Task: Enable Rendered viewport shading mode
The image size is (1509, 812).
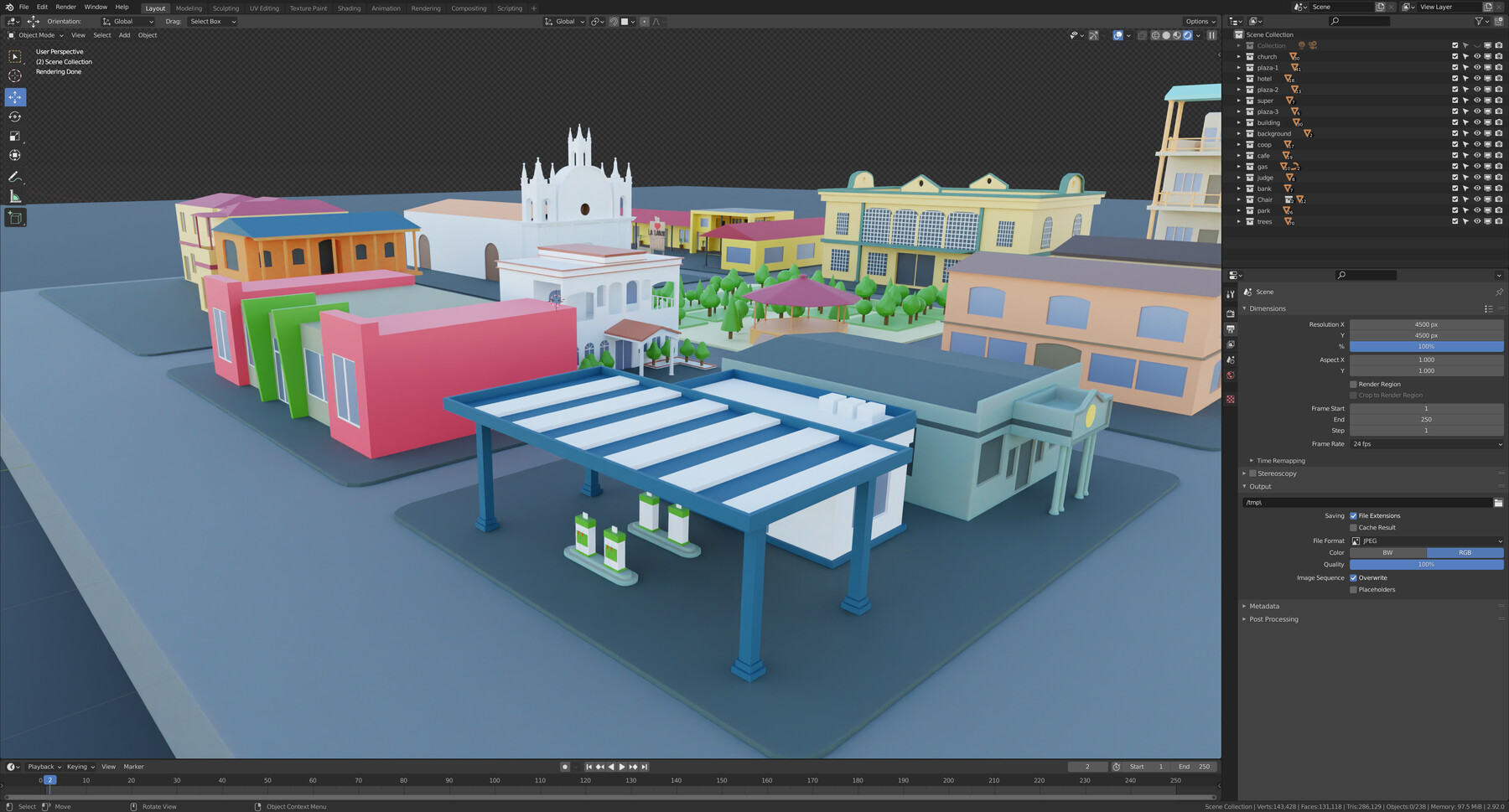Action: pyautogui.click(x=1188, y=35)
